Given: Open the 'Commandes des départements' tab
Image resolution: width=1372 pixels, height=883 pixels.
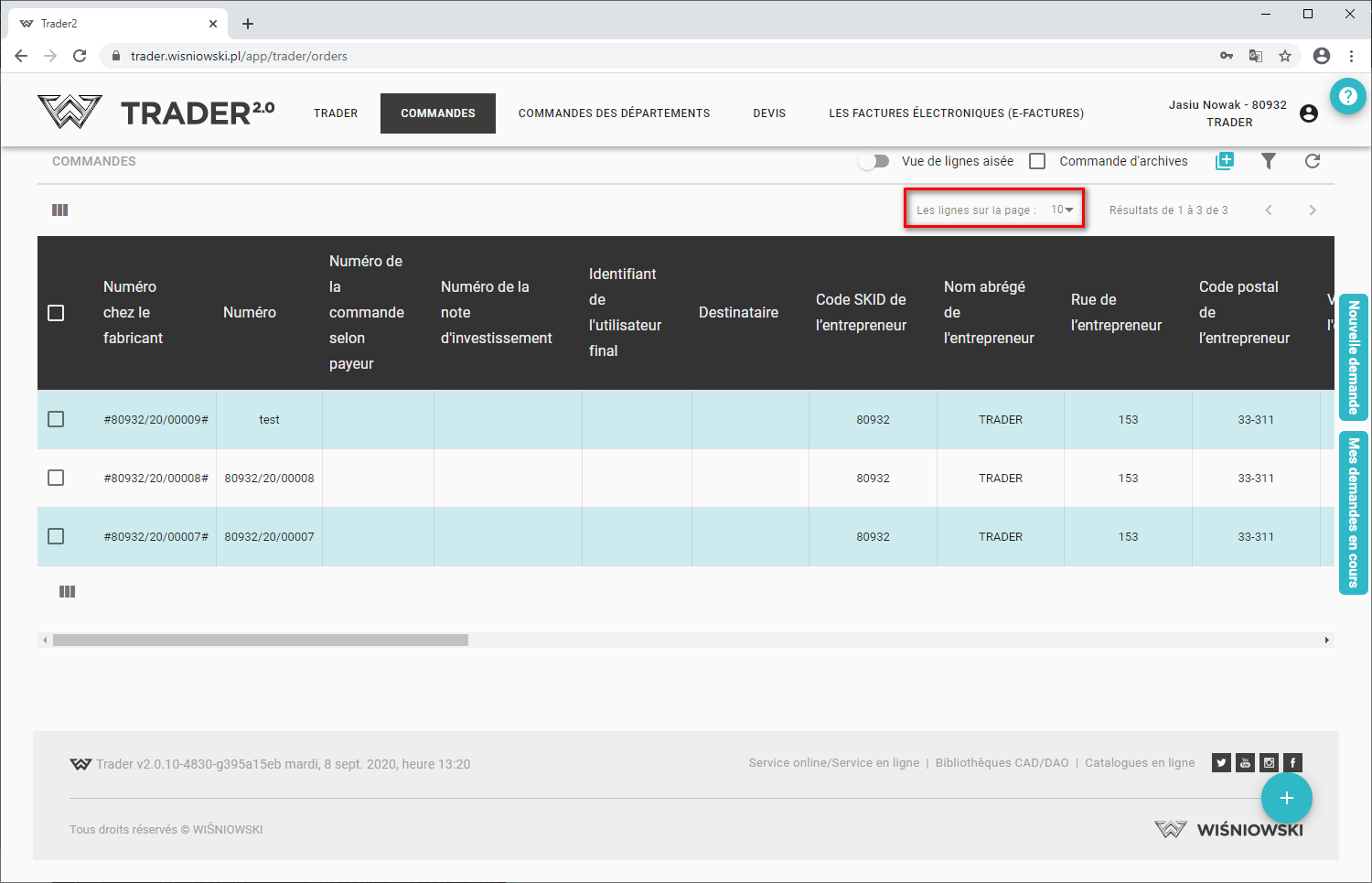Looking at the screenshot, I should (x=614, y=113).
